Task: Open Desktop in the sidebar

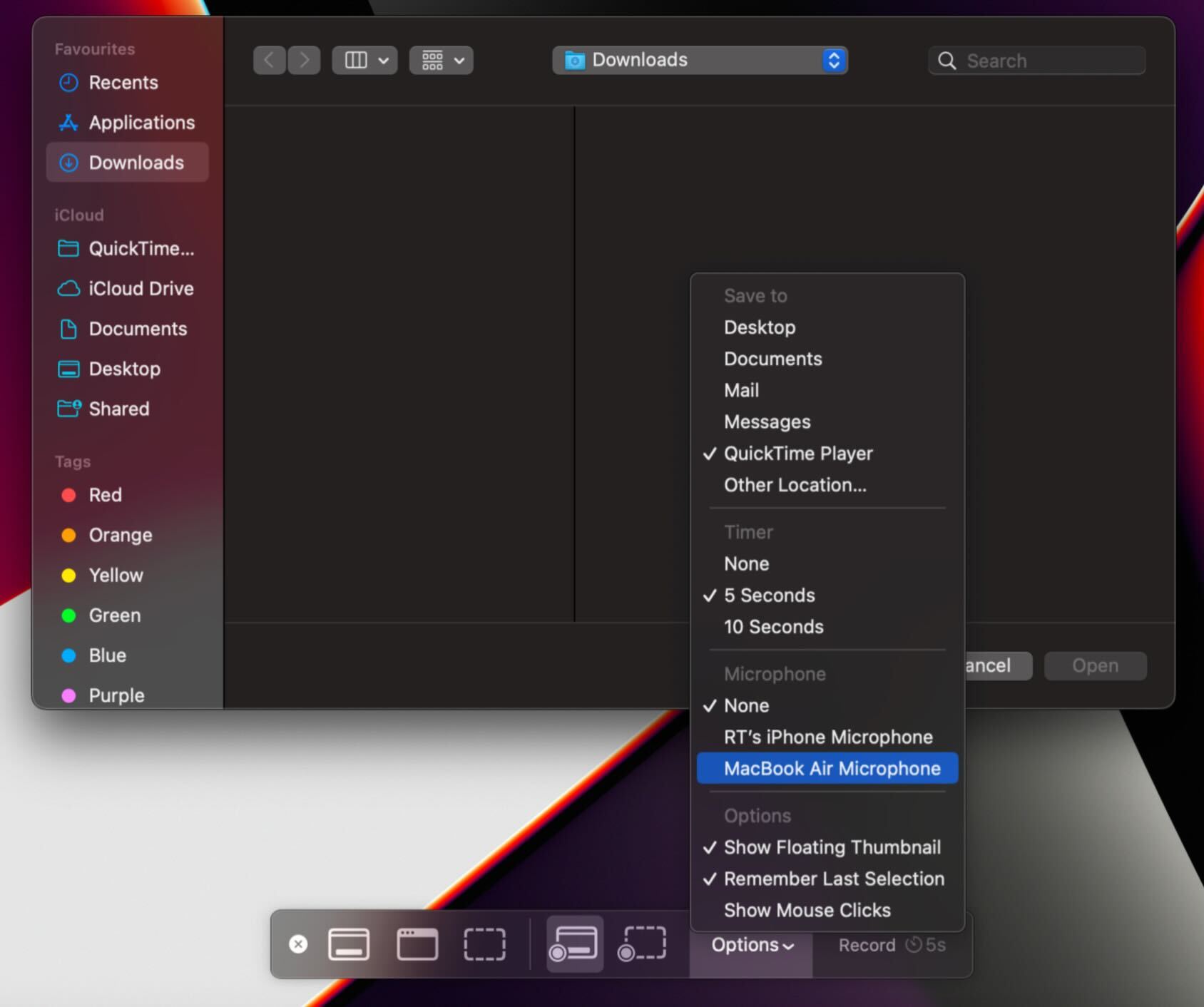Action: coord(128,369)
